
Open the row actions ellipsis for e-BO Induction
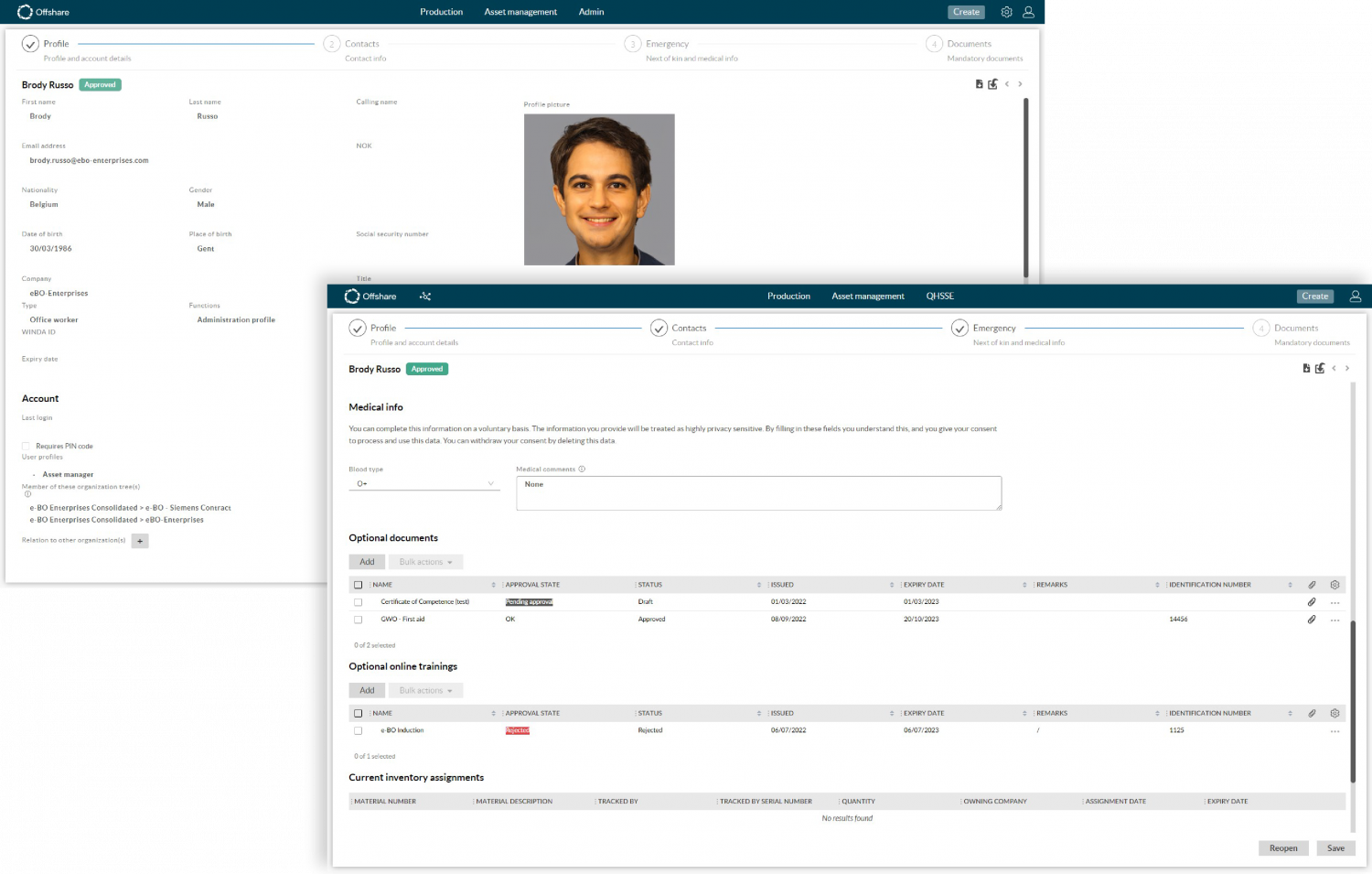click(1335, 730)
